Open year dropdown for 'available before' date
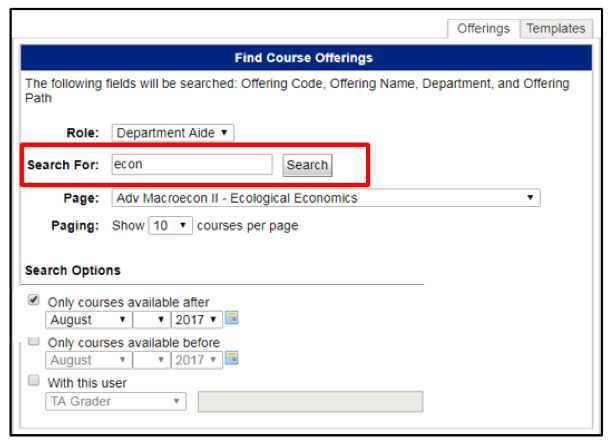This screenshot has height=446, width=614. (196, 360)
